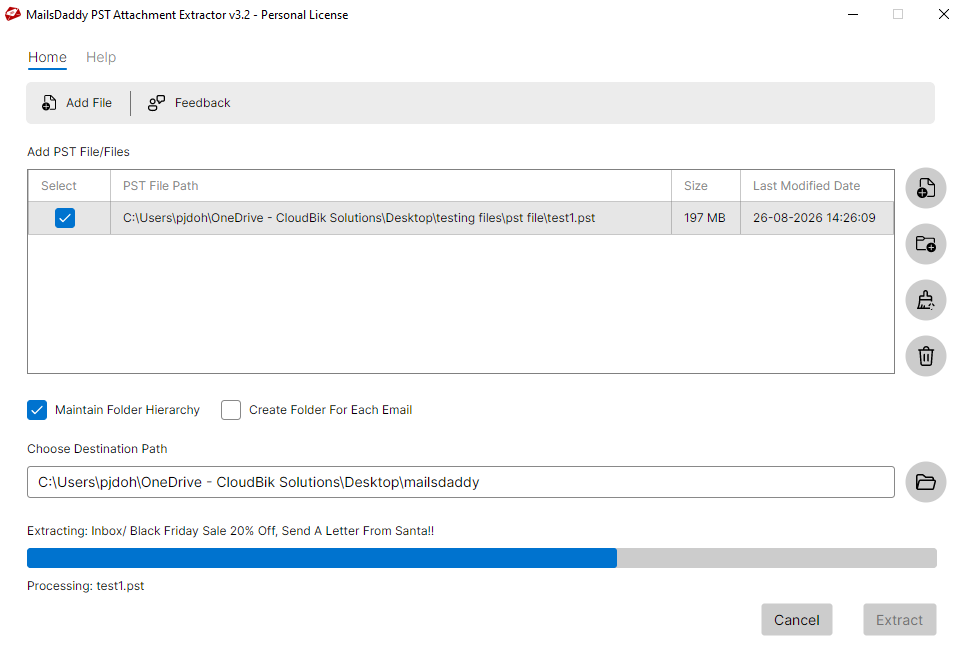Screen dimensions: 966x655
Task: Minimize the MailsDaddy window
Action: click(853, 14)
